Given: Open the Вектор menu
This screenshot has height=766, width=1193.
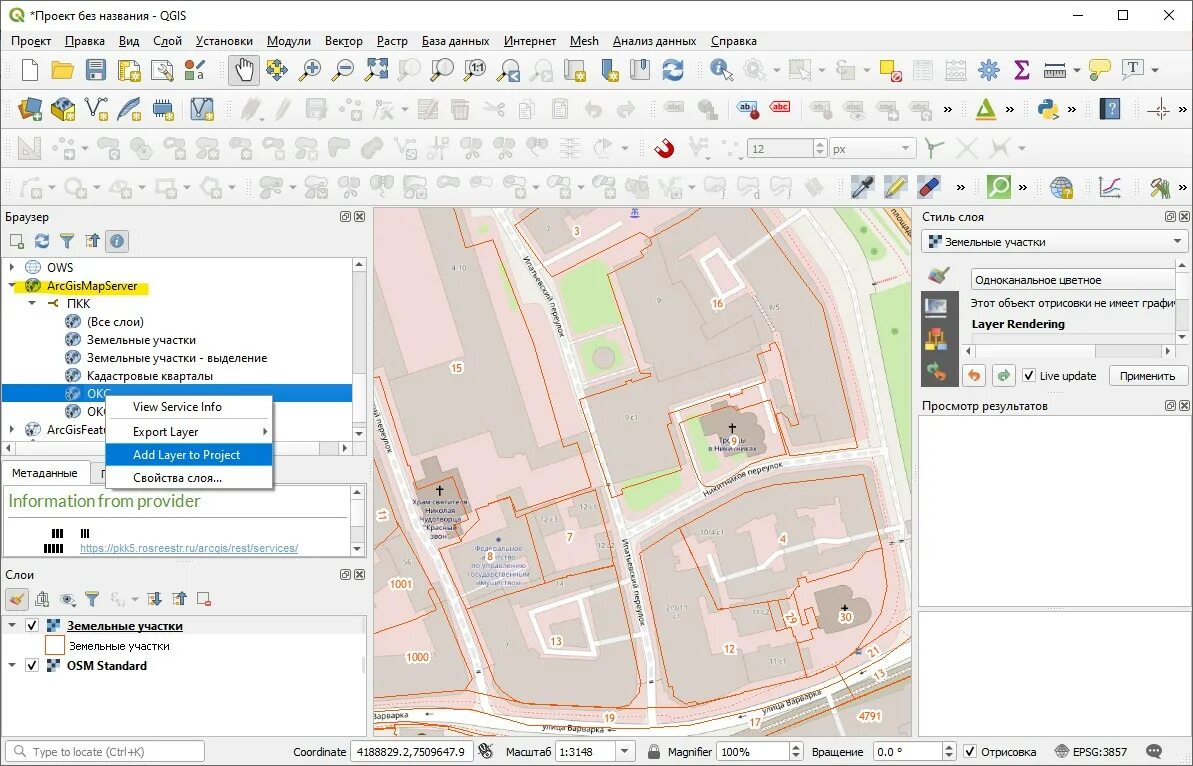Looking at the screenshot, I should click(343, 41).
